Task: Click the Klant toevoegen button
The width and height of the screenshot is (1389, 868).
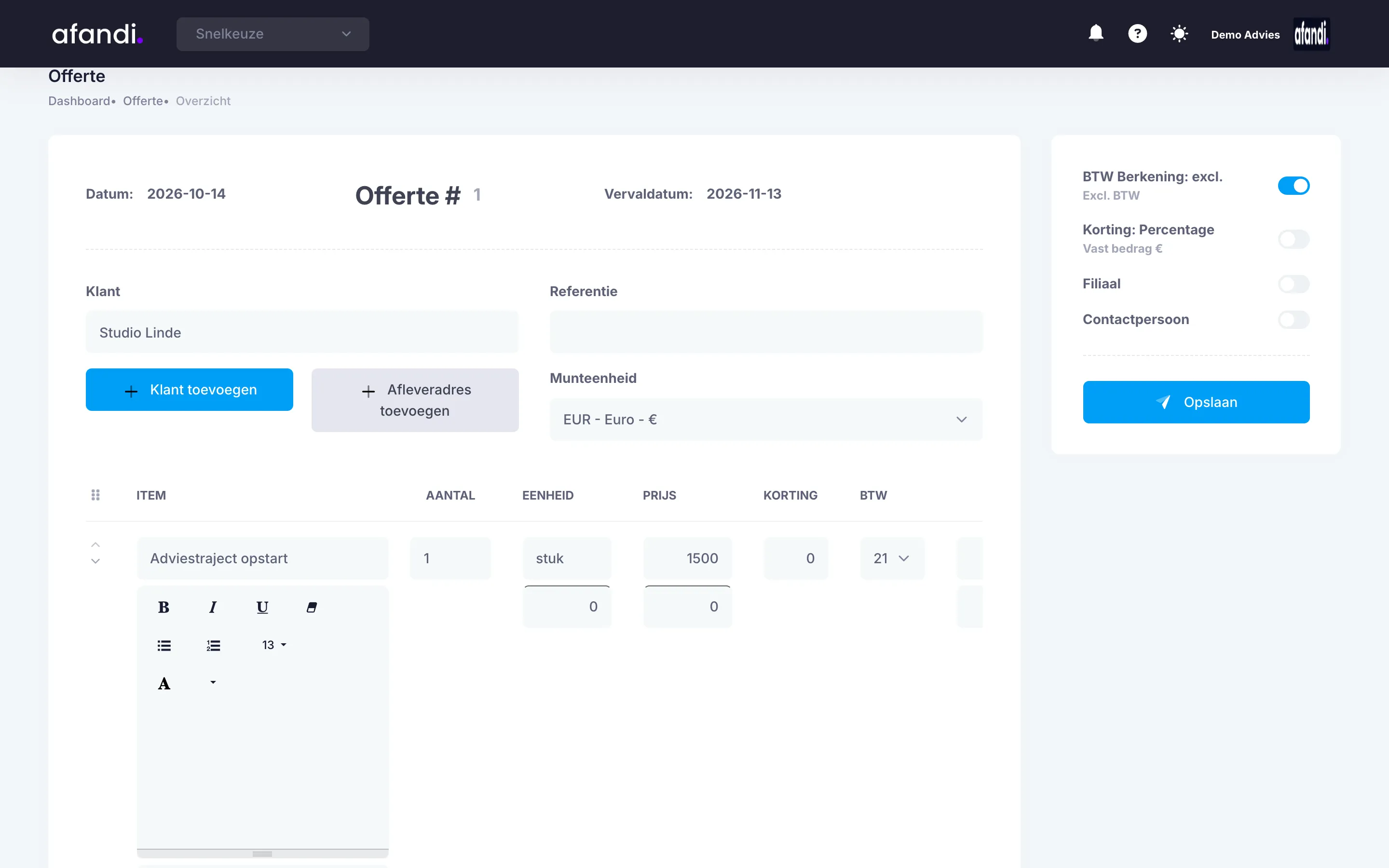Action: [190, 390]
